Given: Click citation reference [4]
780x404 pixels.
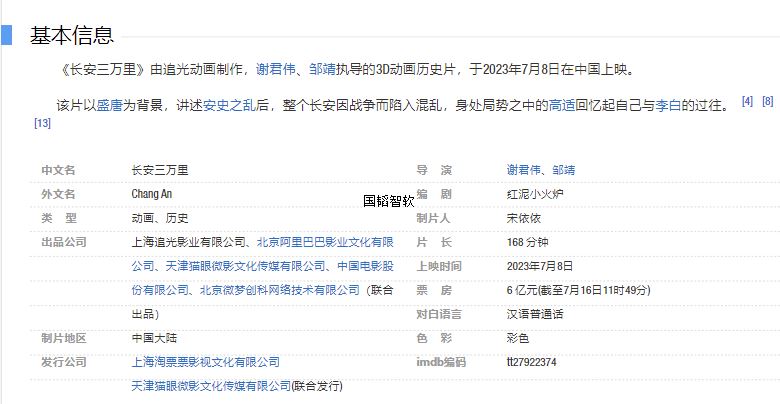Looking at the screenshot, I should pos(747,101).
